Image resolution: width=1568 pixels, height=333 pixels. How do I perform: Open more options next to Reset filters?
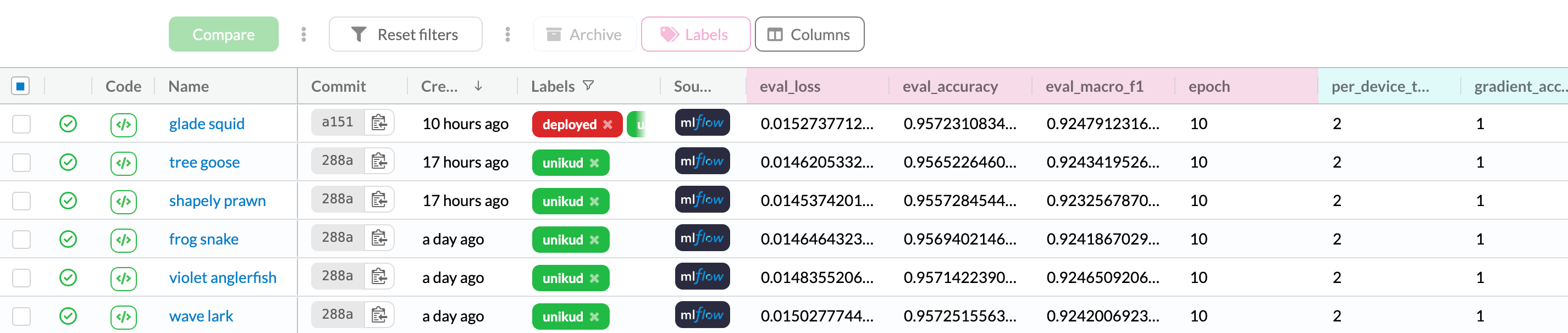[507, 35]
